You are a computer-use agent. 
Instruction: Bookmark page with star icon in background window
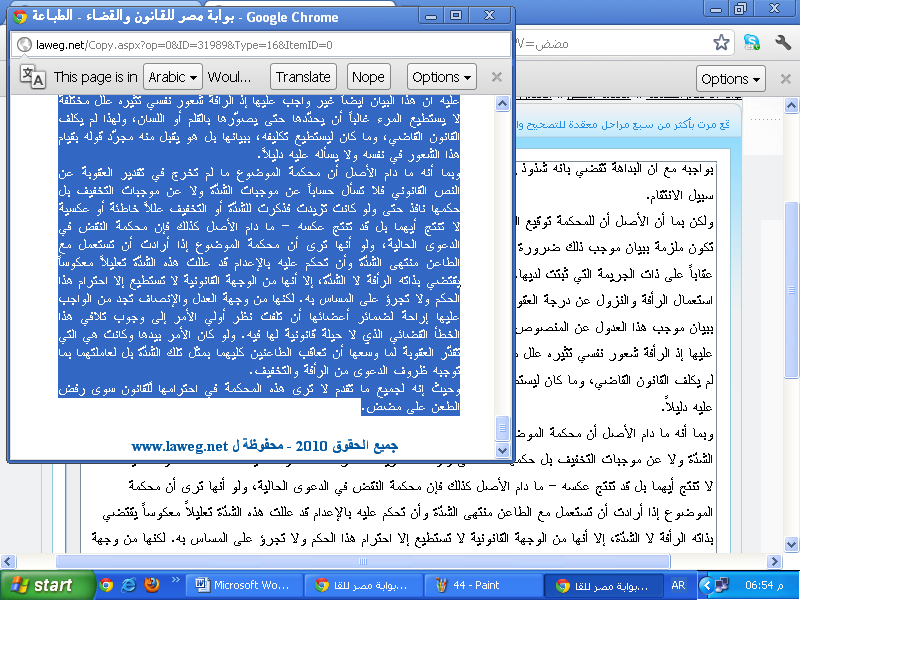(x=721, y=42)
